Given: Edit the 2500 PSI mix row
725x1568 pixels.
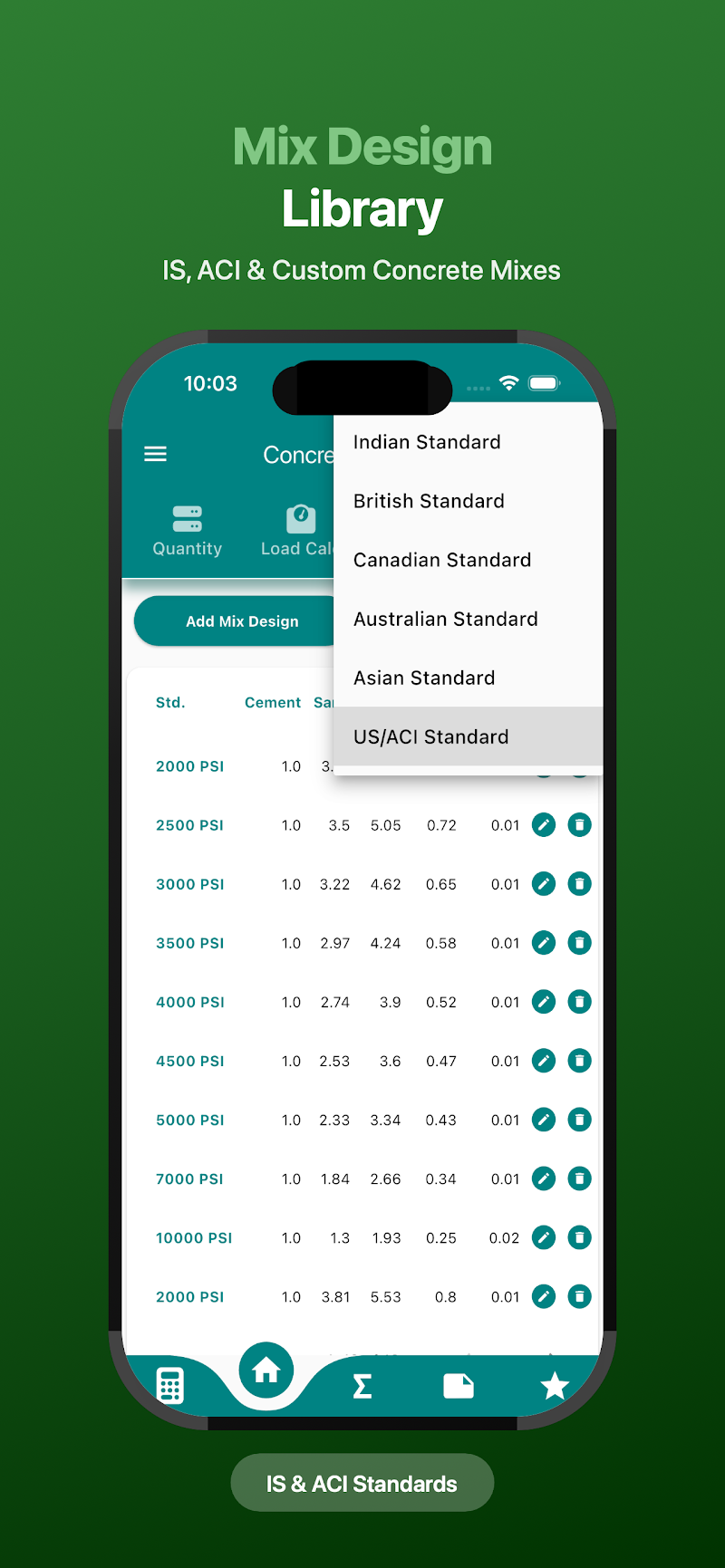Looking at the screenshot, I should tap(544, 825).
